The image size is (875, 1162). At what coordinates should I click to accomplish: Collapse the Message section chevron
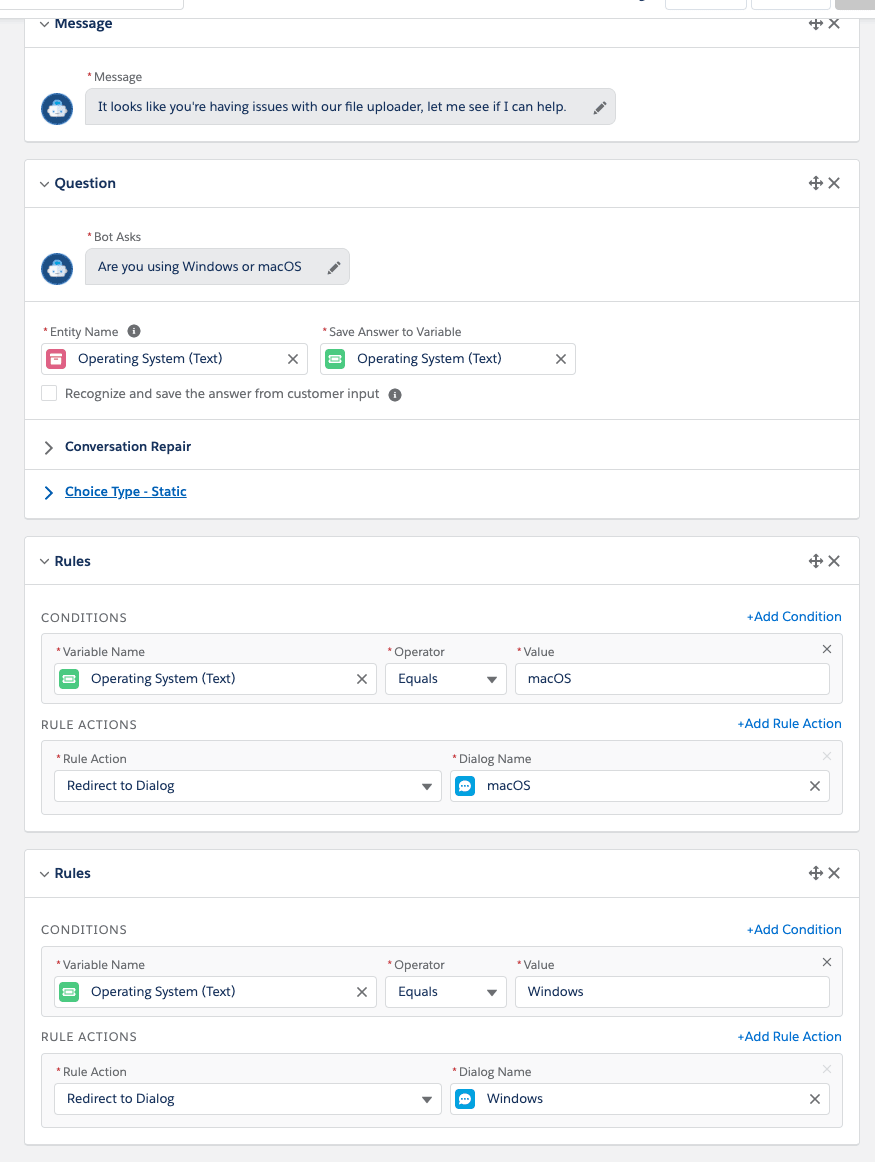44,24
